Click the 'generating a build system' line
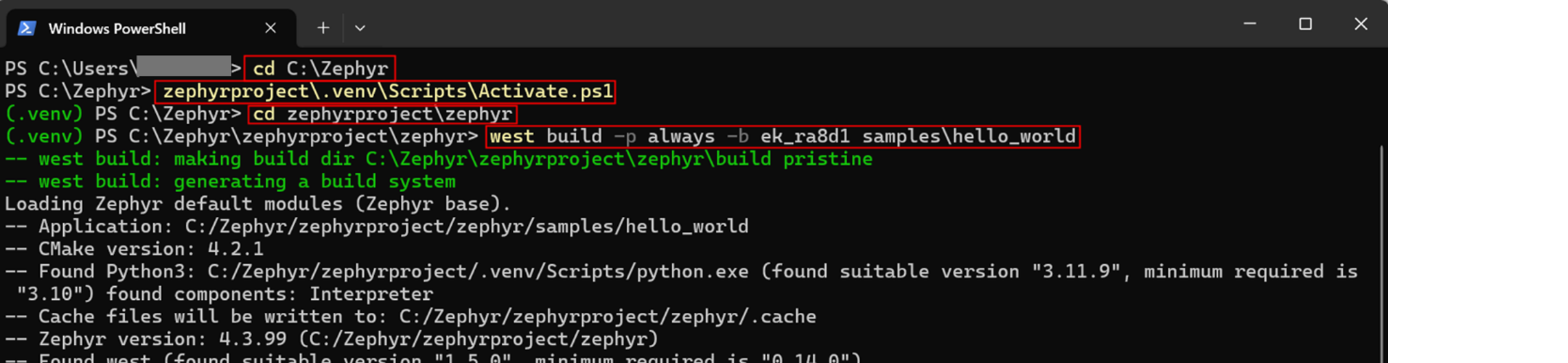Screen dimensions: 1568x363 click(231, 182)
